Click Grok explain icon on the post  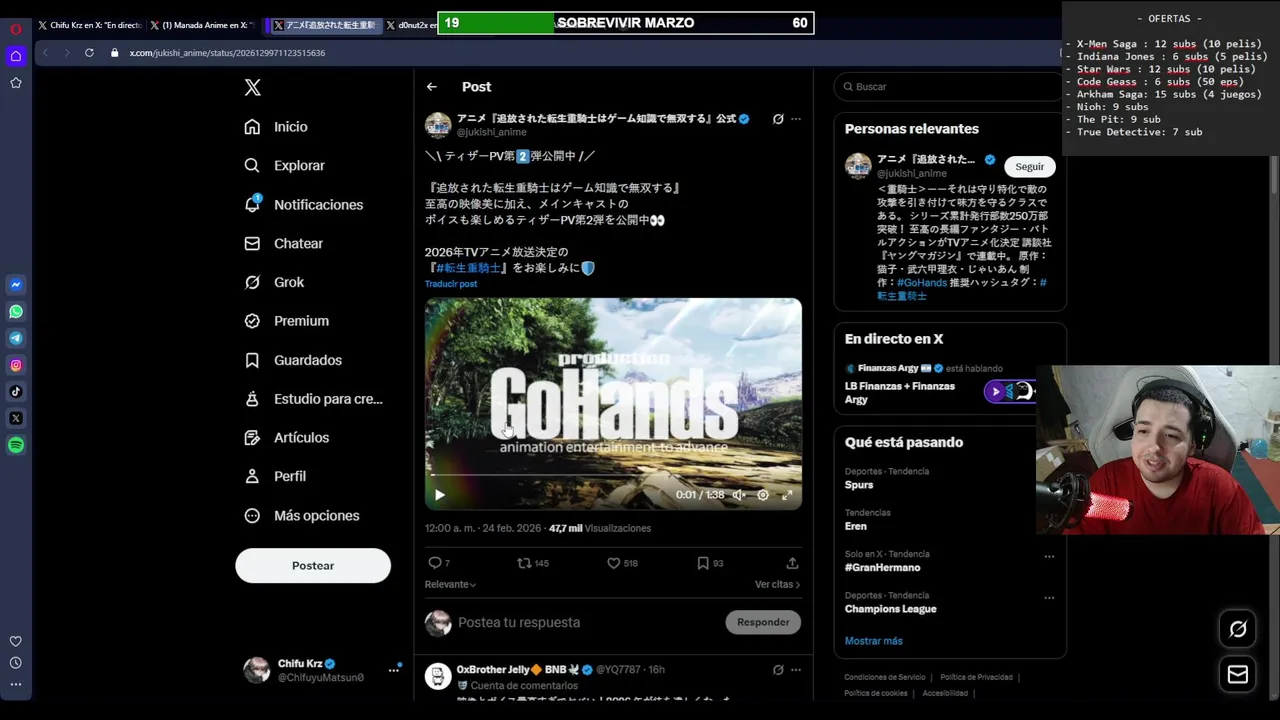coord(778,119)
